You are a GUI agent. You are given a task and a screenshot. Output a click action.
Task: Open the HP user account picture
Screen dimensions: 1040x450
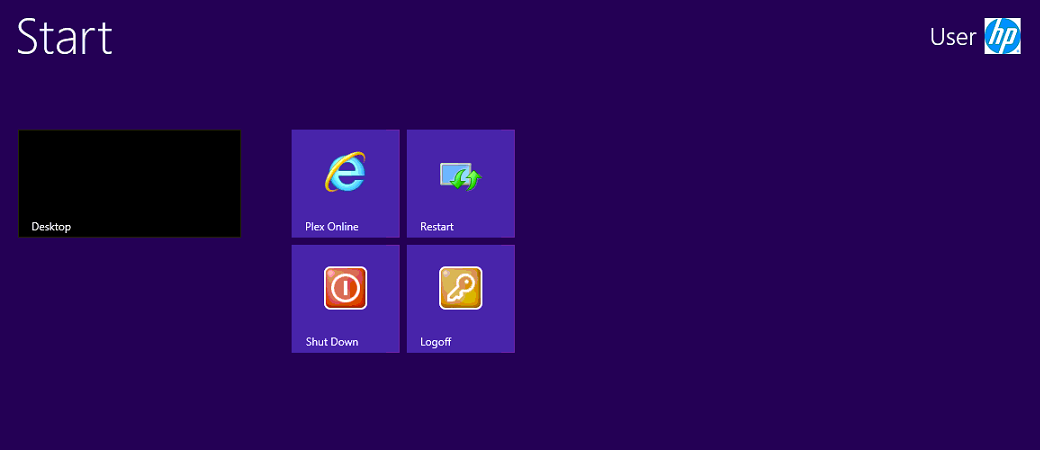point(1002,36)
